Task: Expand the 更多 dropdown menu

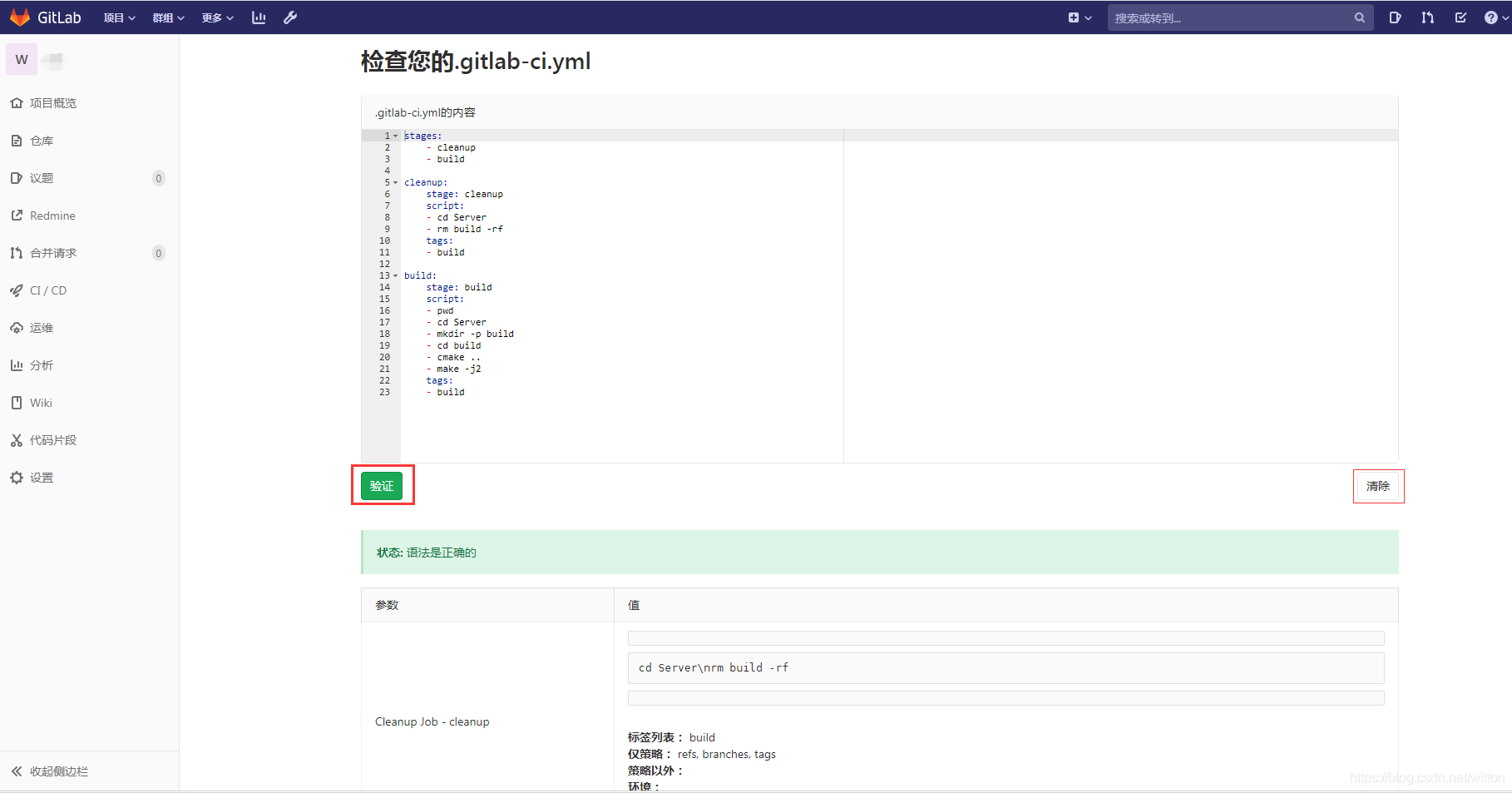Action: pos(217,17)
